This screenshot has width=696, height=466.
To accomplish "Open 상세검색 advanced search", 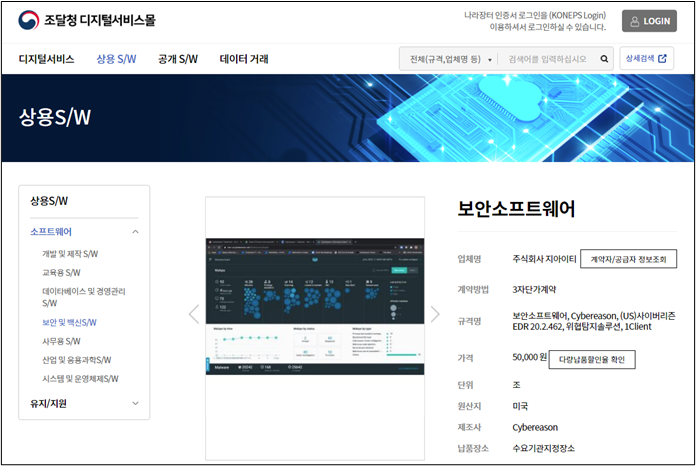I will (x=646, y=59).
